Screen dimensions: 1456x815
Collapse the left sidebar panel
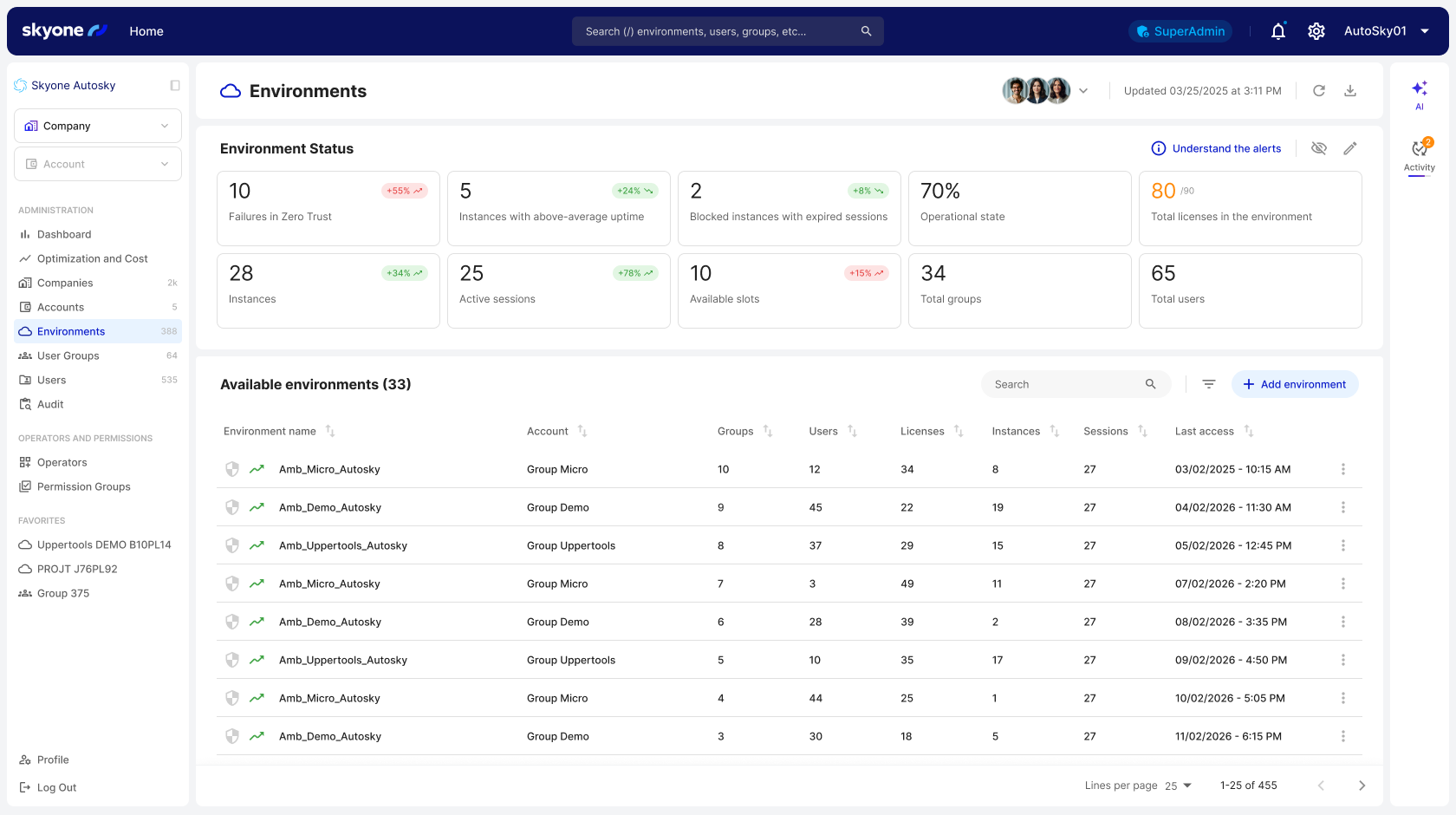[175, 86]
